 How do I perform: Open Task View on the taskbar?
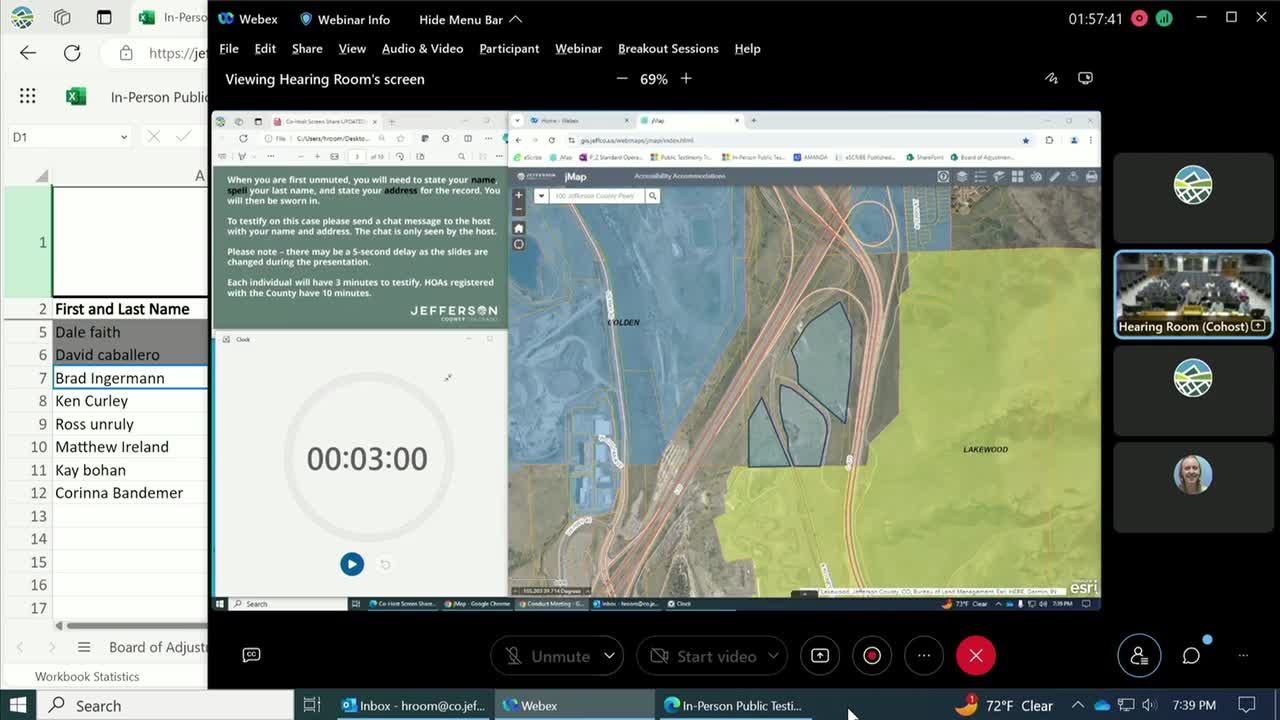pos(311,705)
